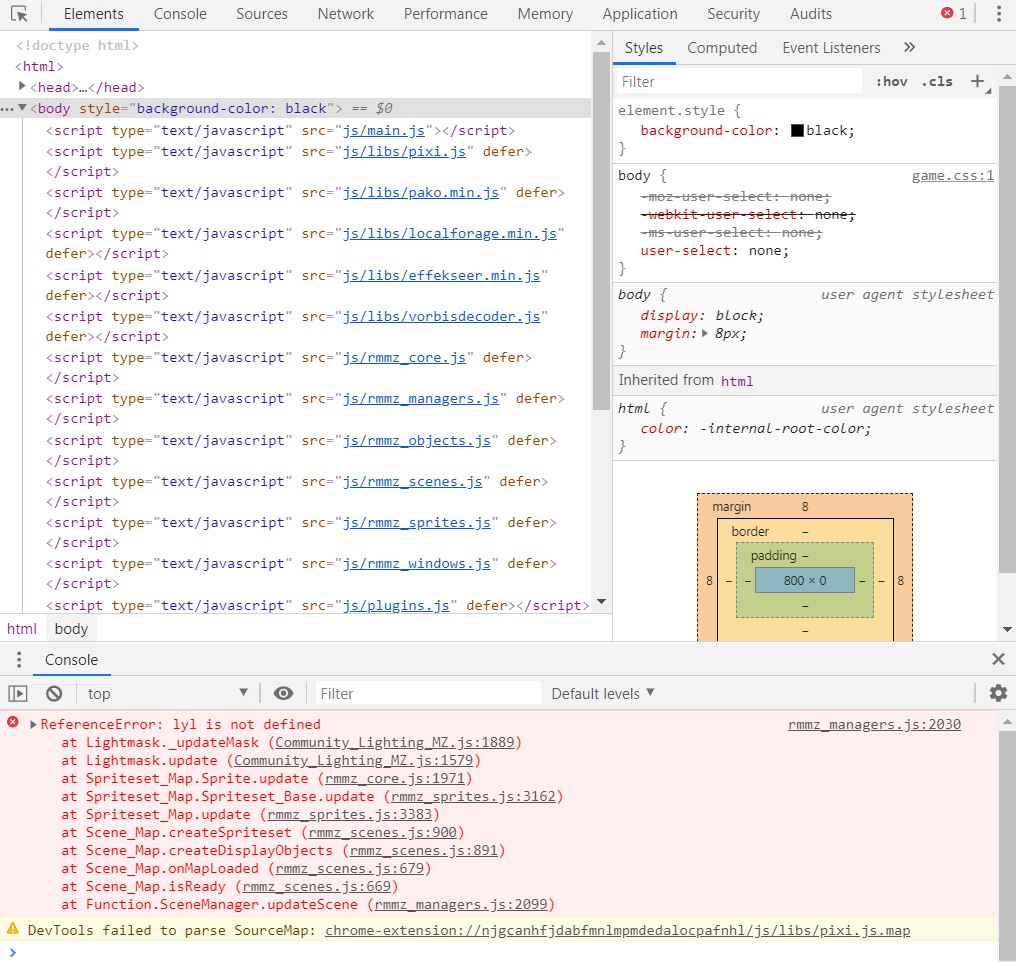Open the Sources tab
The width and height of the screenshot is (1016, 962).
coord(262,14)
